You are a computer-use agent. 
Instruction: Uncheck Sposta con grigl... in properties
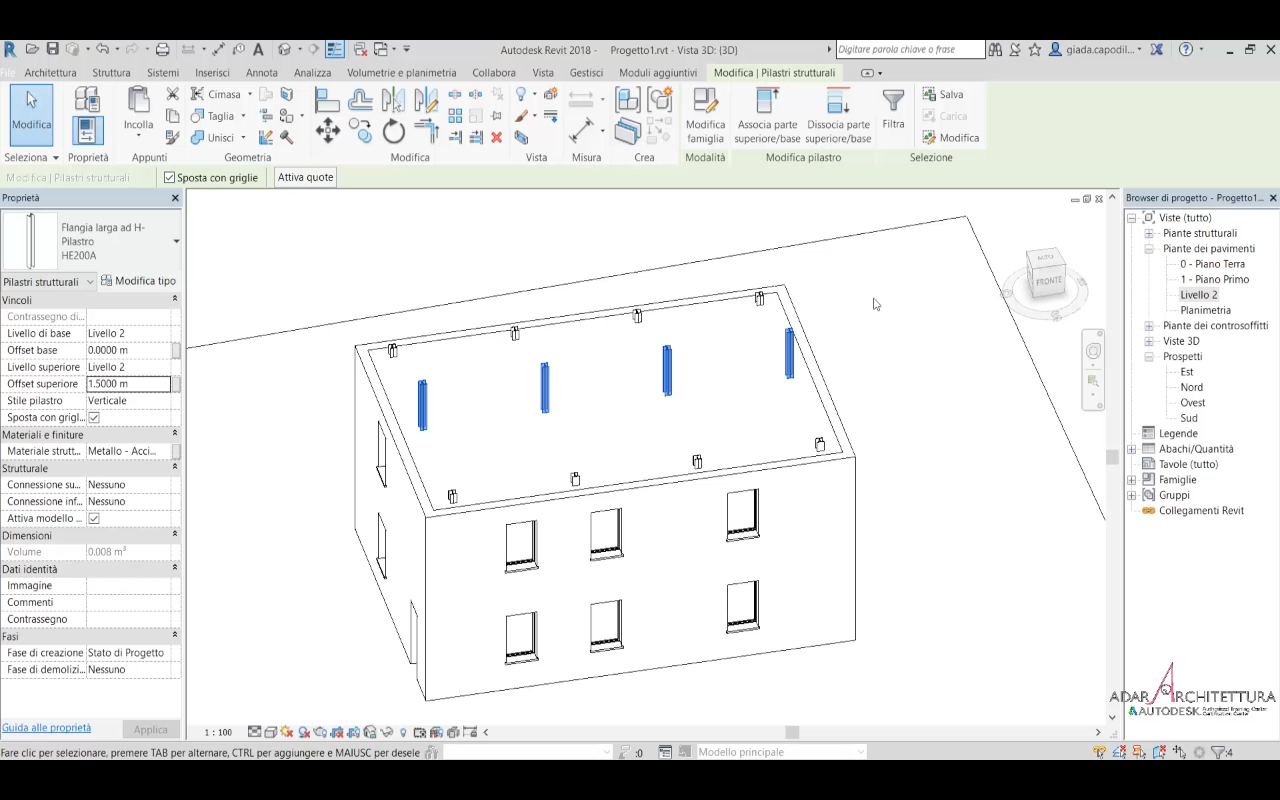pos(94,418)
